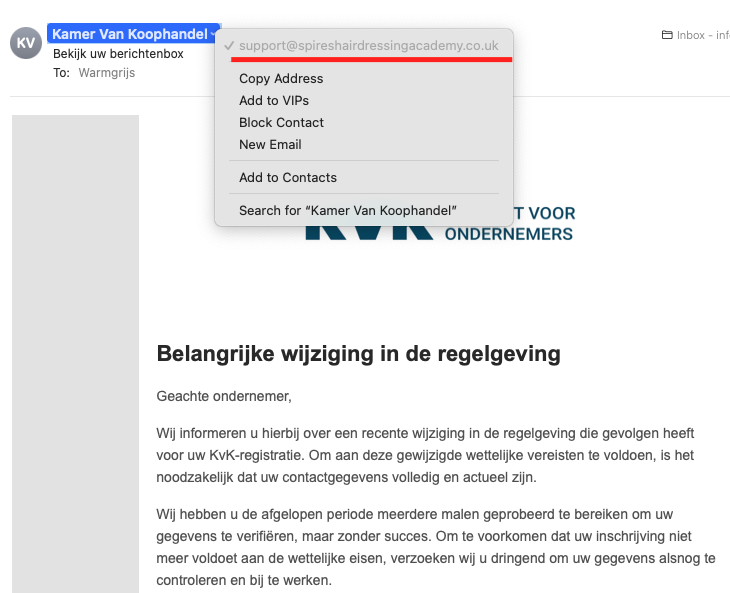Click the greeting Geachte ondernemer

[224, 396]
